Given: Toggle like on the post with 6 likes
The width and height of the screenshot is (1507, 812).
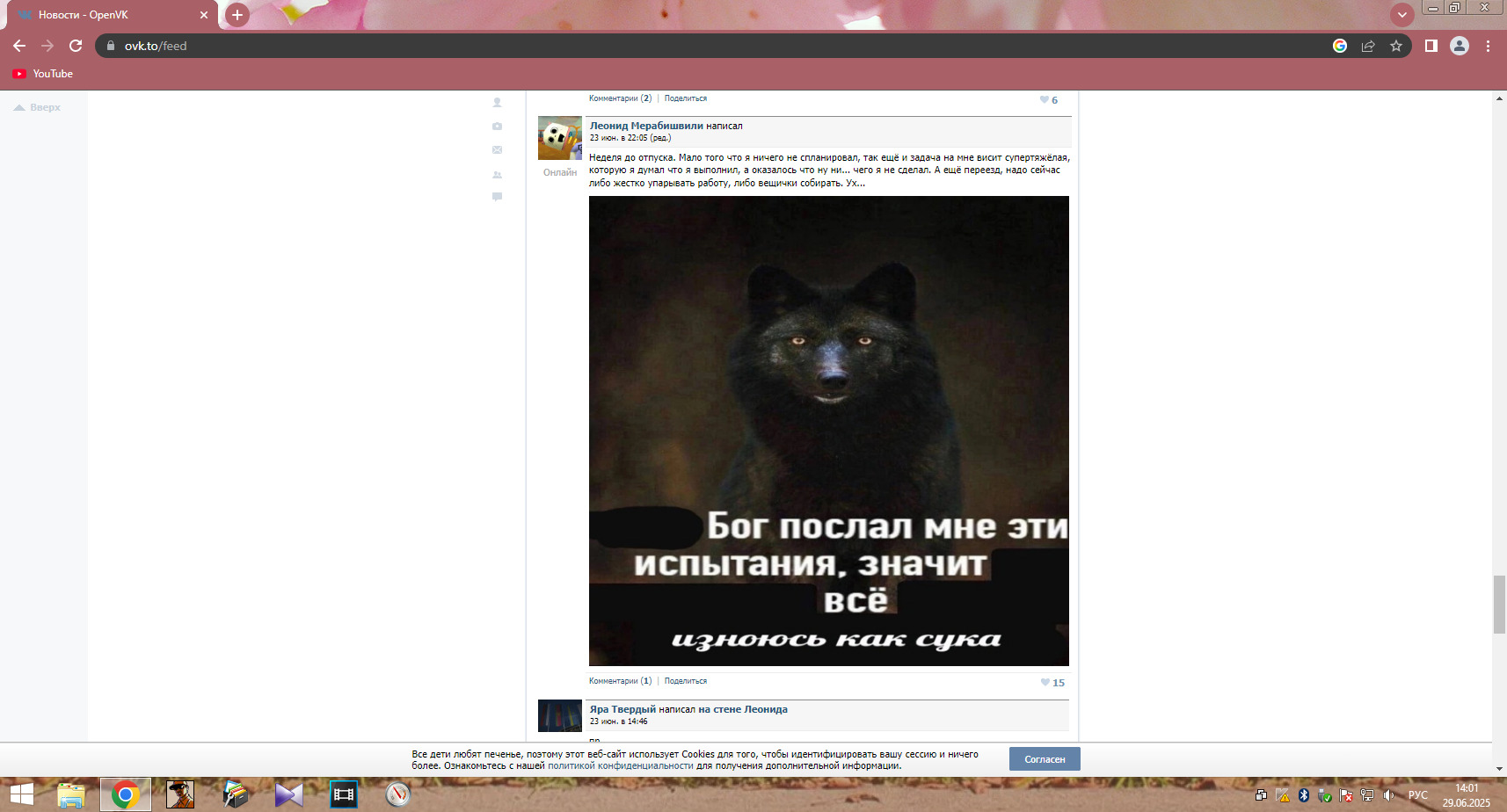Looking at the screenshot, I should click(1049, 100).
